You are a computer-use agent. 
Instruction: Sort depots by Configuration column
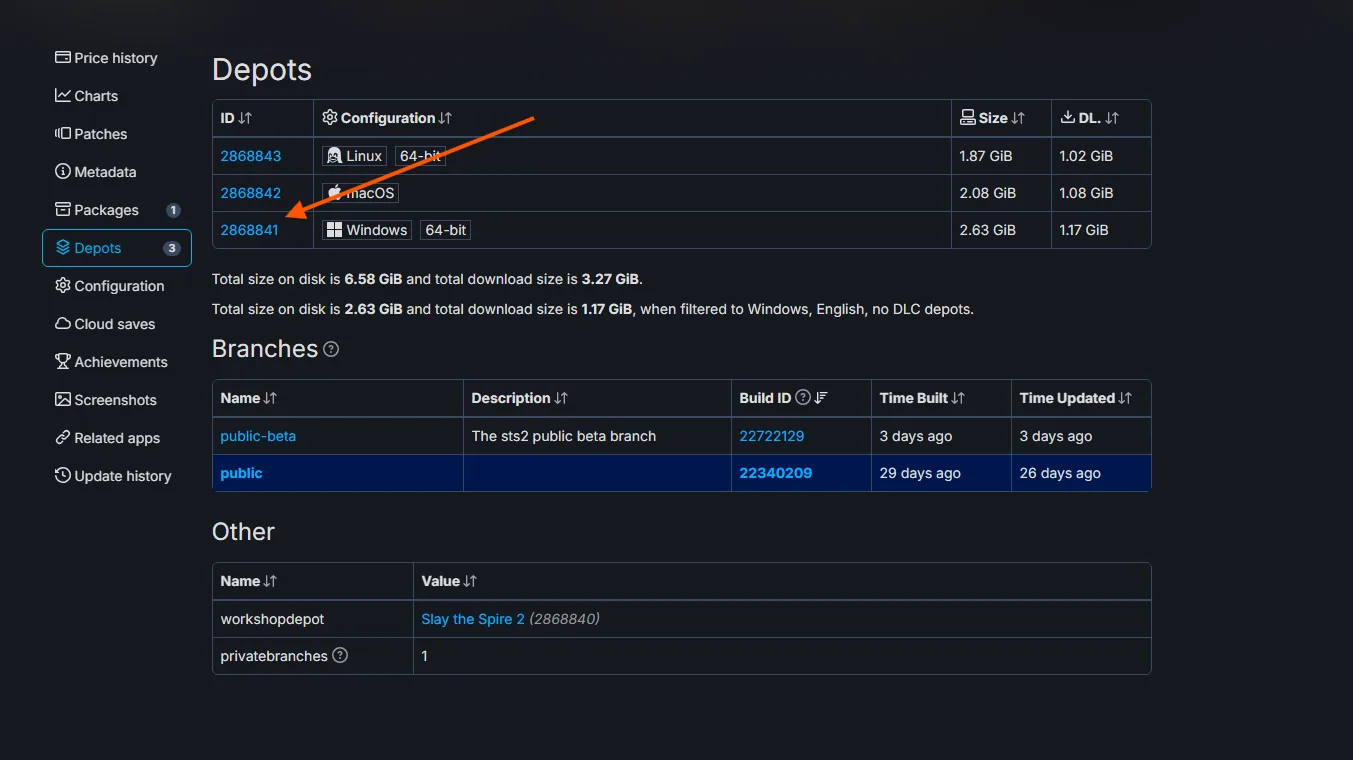coord(445,118)
